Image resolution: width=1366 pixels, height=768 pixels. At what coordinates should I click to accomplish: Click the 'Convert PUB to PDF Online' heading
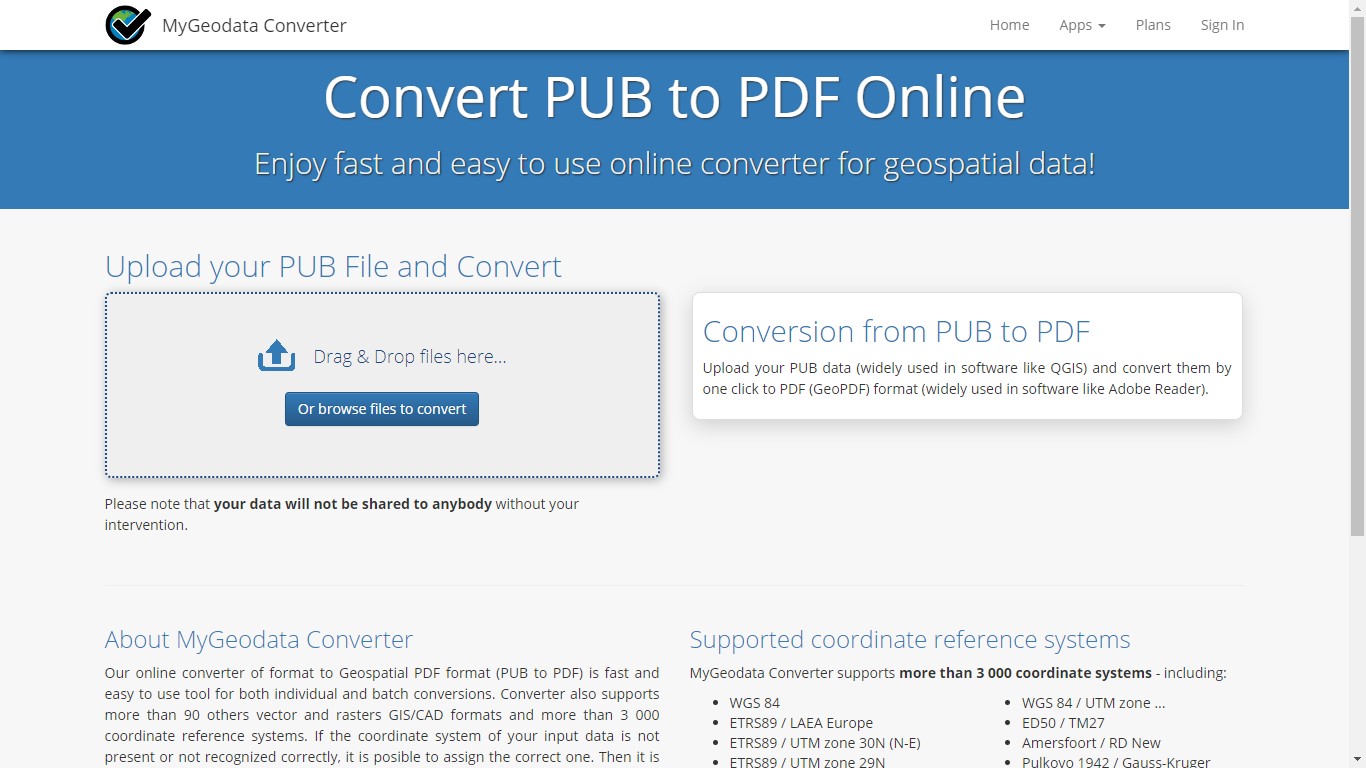tap(675, 97)
